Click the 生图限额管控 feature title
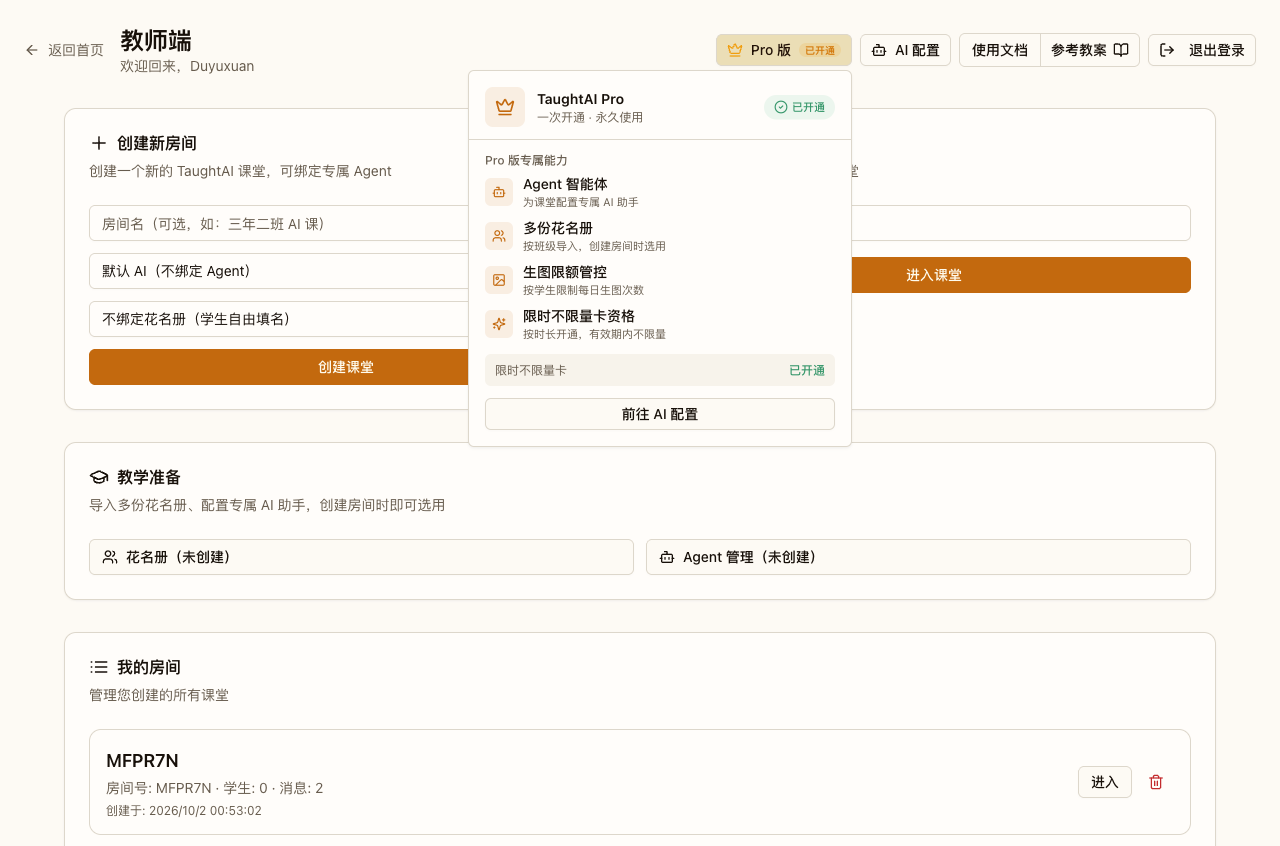This screenshot has height=846, width=1280. tap(565, 272)
